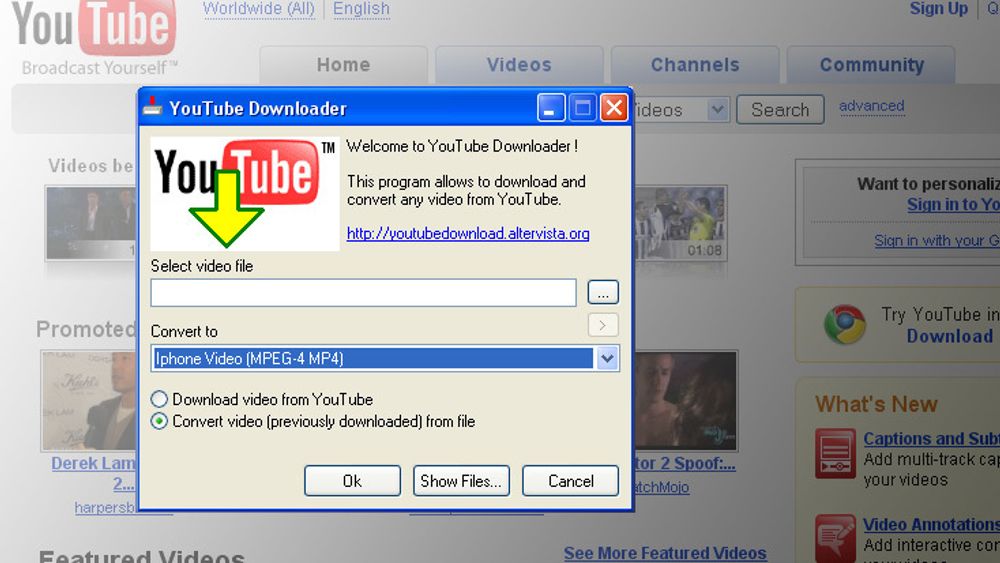Image resolution: width=1000 pixels, height=563 pixels.
Task: Open the 'Convert to' format dropdown
Action: point(607,358)
